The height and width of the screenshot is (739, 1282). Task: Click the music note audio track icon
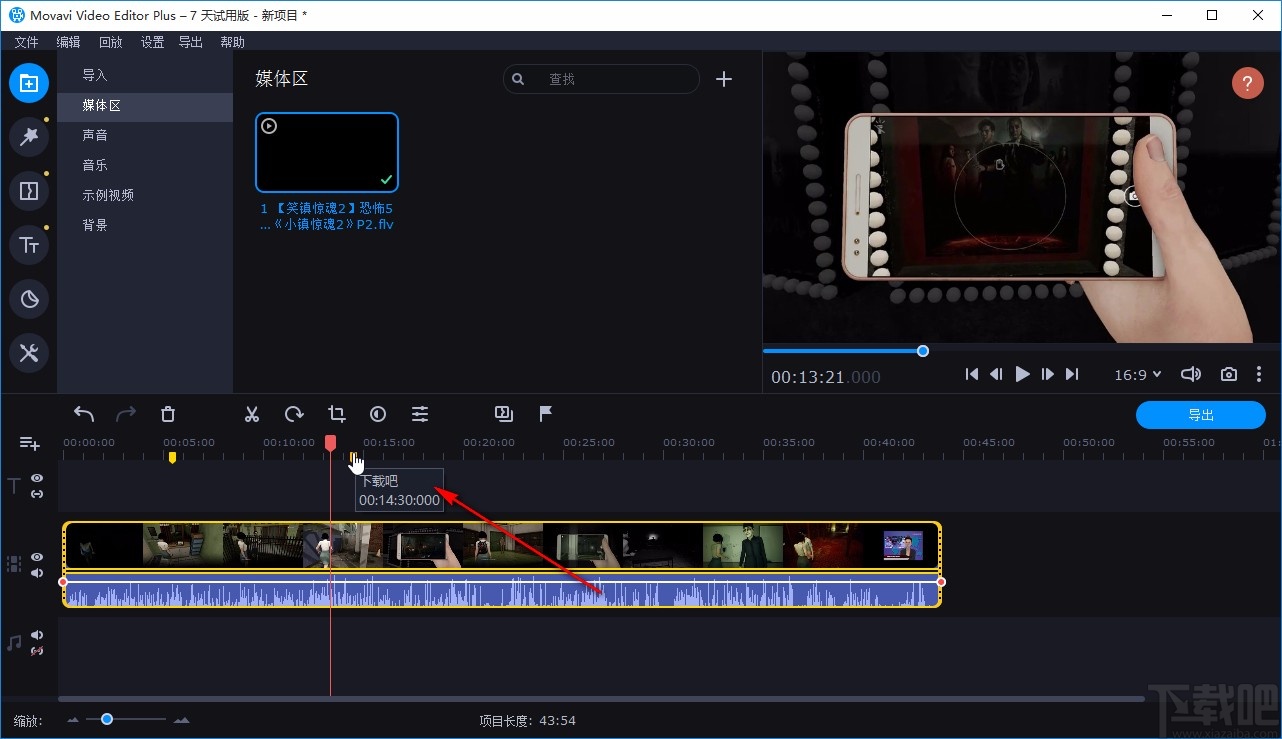tap(14, 643)
